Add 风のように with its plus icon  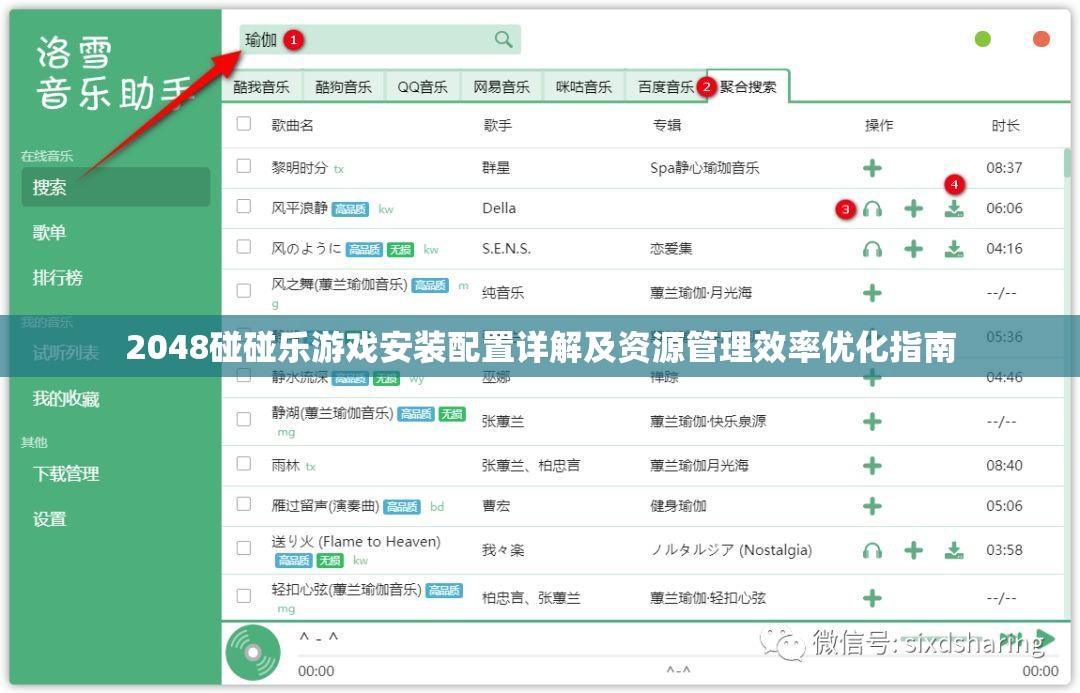[x=913, y=249]
